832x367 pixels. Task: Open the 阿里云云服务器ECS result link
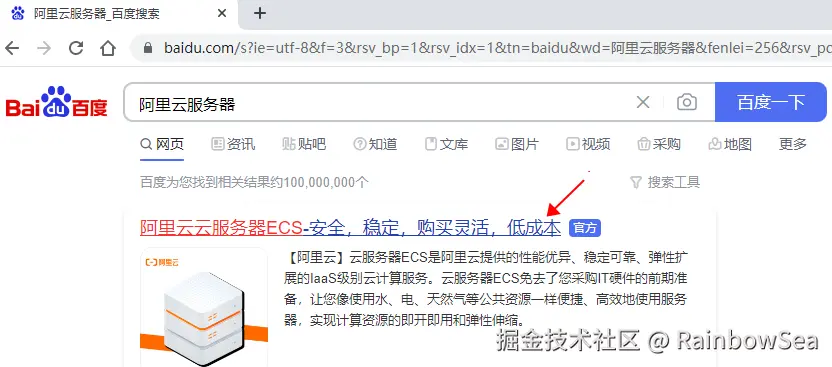click(350, 228)
